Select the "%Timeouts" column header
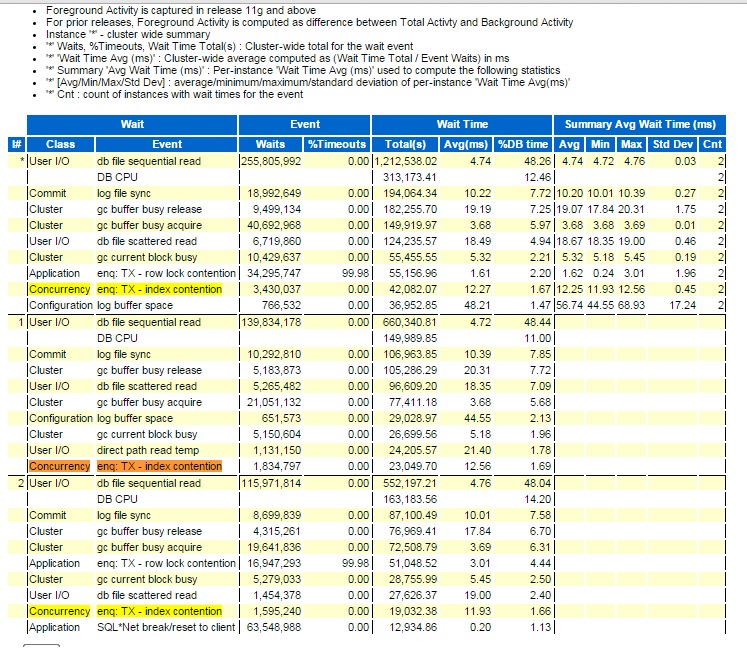 tap(336, 144)
